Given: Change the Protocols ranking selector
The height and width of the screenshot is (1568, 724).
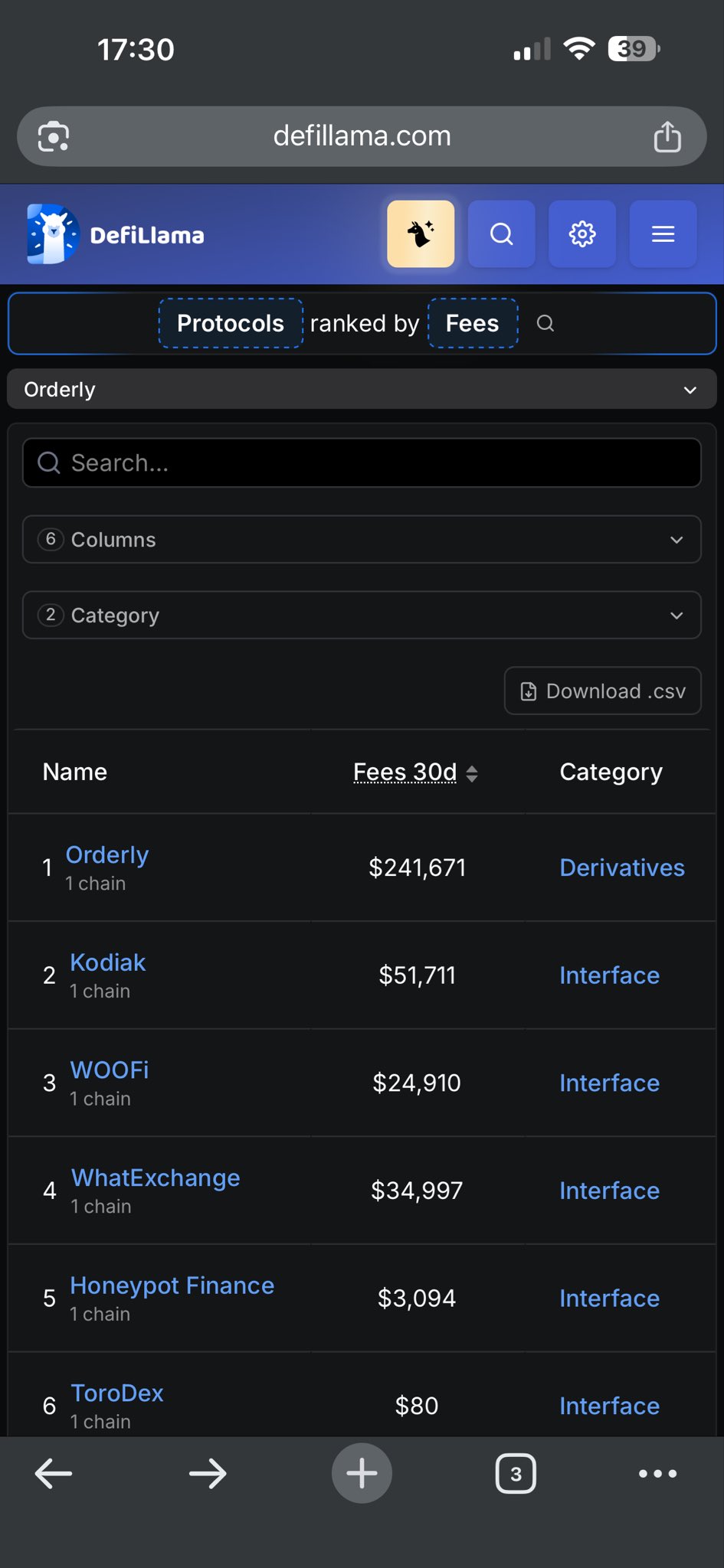Looking at the screenshot, I should (x=231, y=324).
